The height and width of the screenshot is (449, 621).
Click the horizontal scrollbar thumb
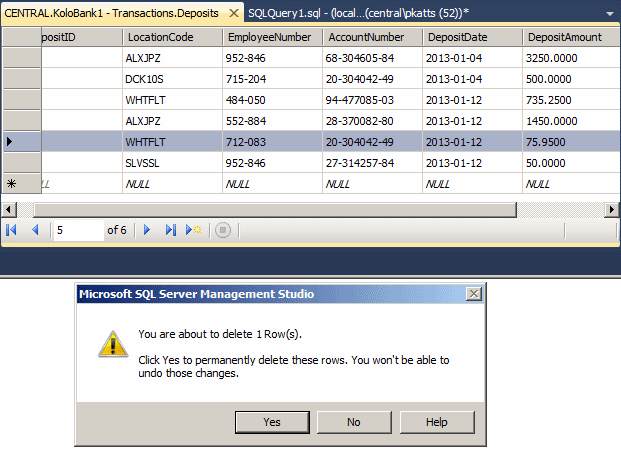(x=275, y=210)
